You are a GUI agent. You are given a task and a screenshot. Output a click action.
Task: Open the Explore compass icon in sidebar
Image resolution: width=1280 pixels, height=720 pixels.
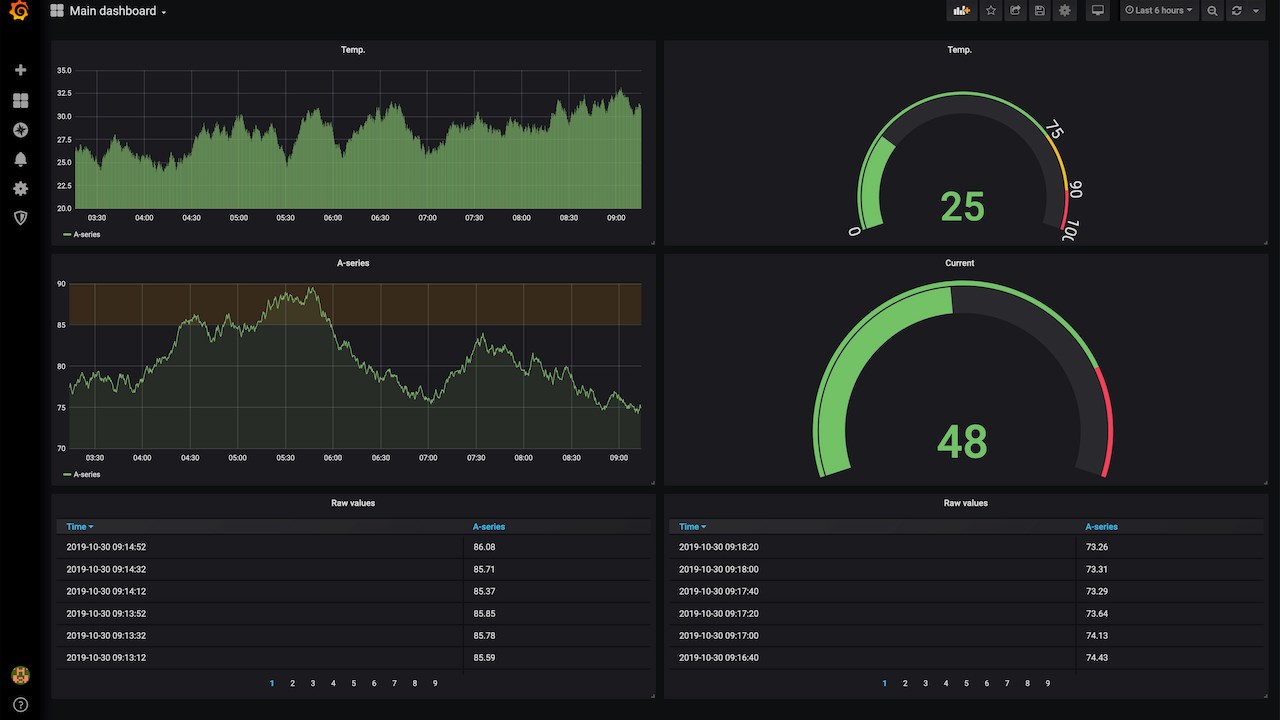(20, 130)
